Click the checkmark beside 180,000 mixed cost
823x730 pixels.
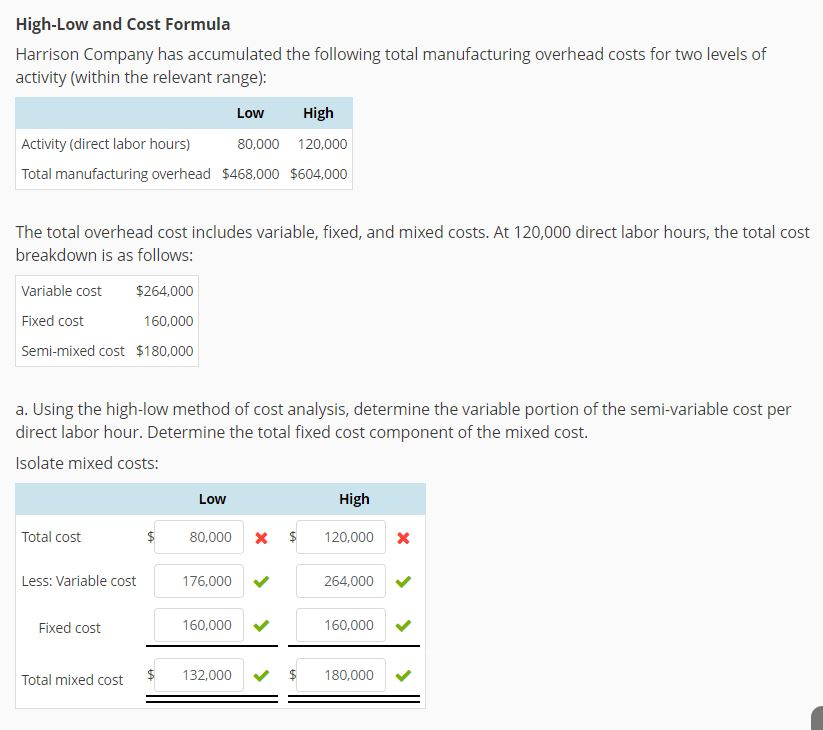click(403, 676)
